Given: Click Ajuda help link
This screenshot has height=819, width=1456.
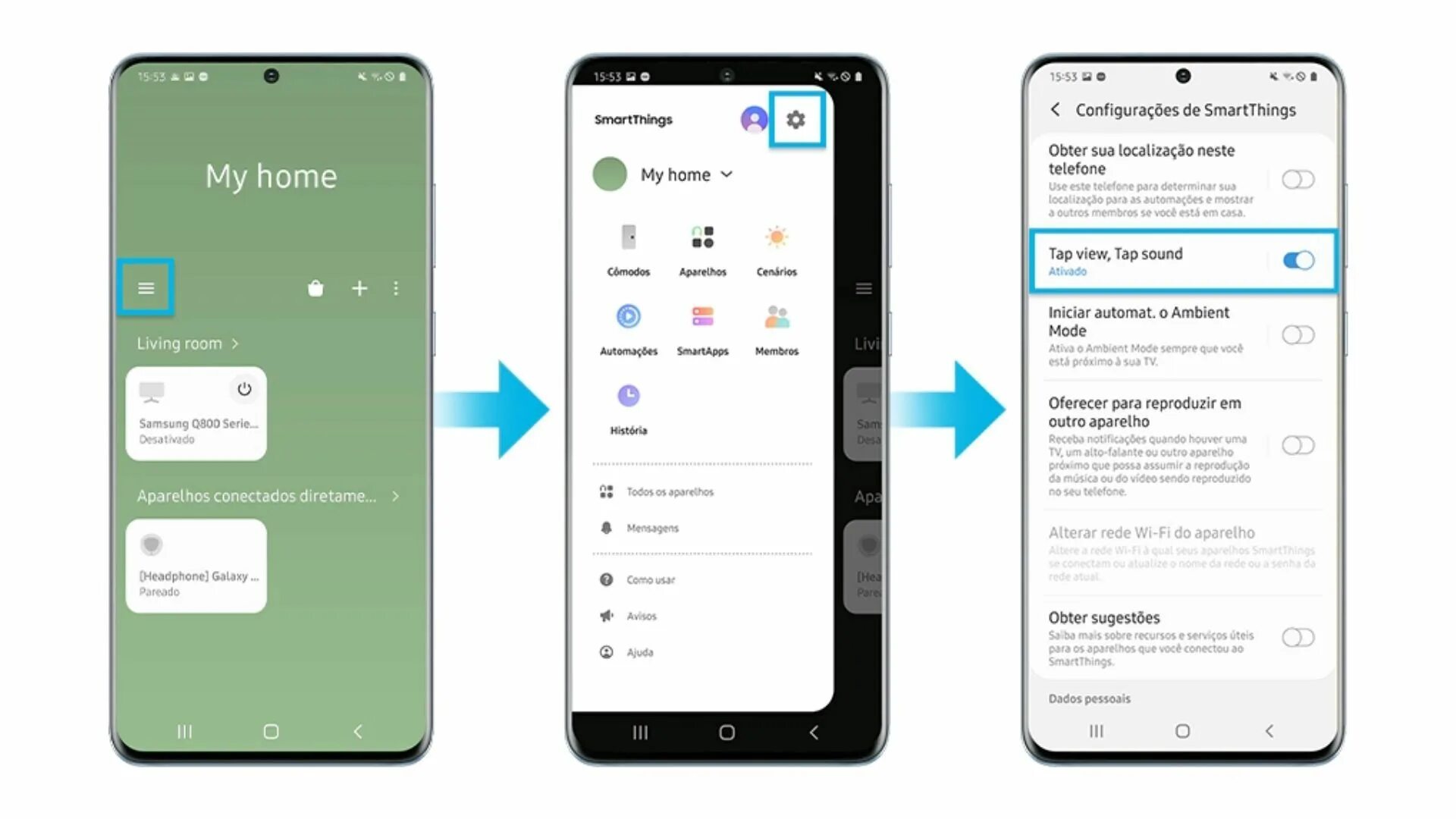Looking at the screenshot, I should coord(637,652).
